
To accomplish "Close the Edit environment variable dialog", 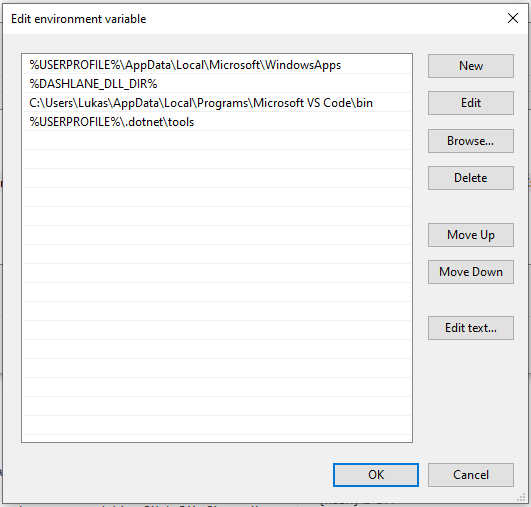I will pyautogui.click(x=513, y=18).
